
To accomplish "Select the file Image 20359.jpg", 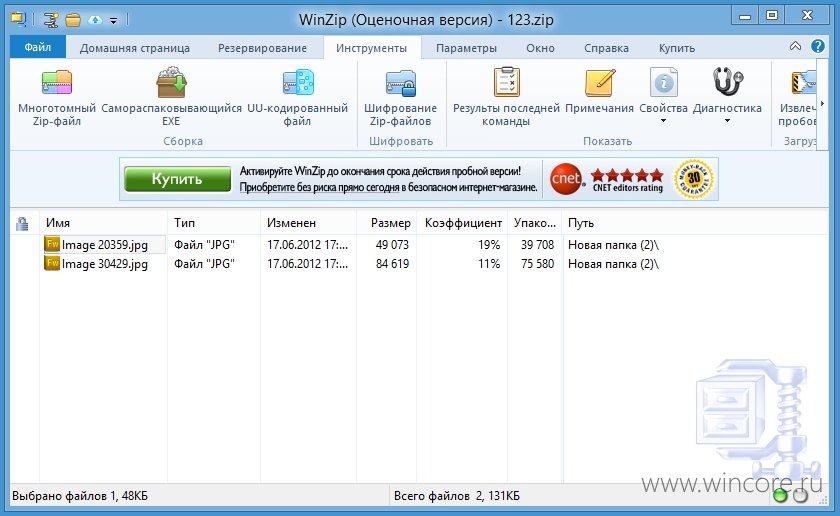I will click(104, 245).
